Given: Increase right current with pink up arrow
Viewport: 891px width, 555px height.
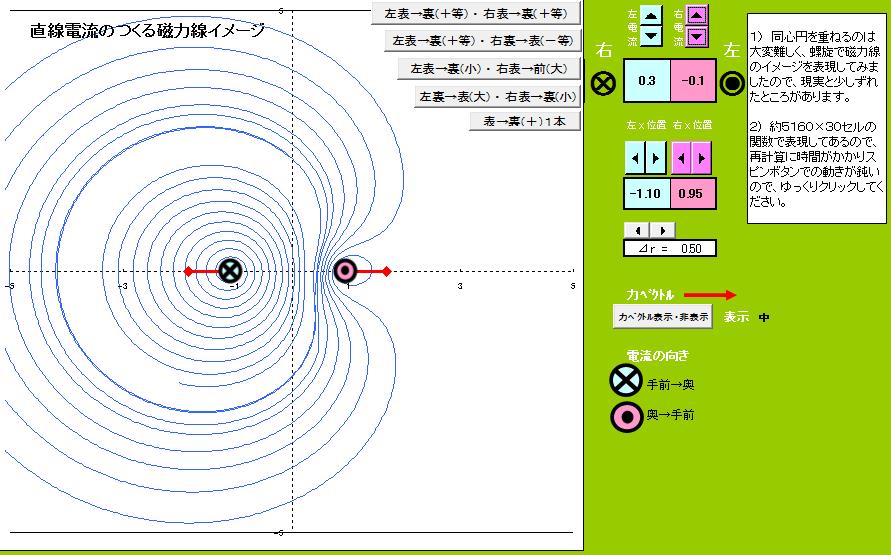Looking at the screenshot, I should [698, 15].
